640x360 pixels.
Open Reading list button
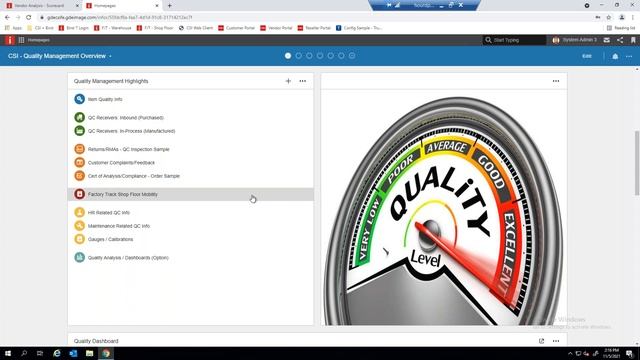[621, 28]
